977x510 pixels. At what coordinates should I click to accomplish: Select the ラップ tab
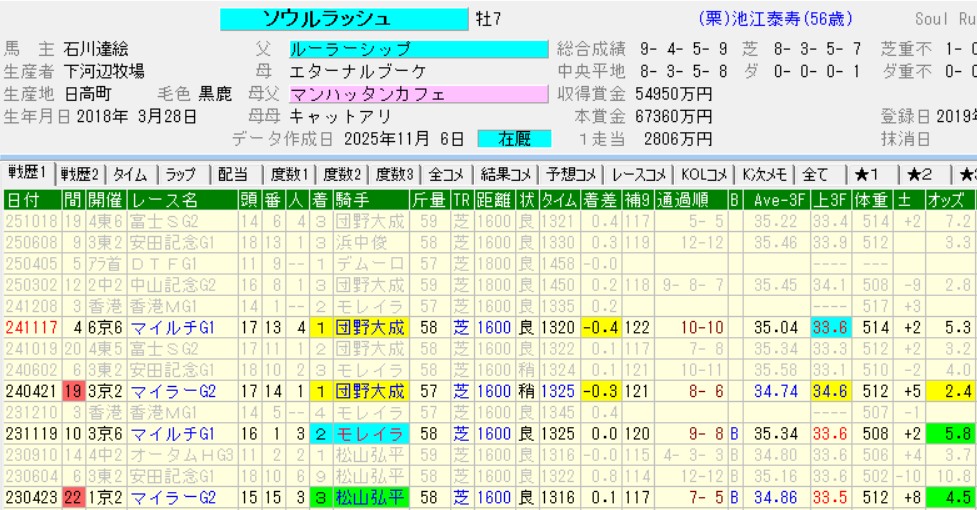click(181, 174)
